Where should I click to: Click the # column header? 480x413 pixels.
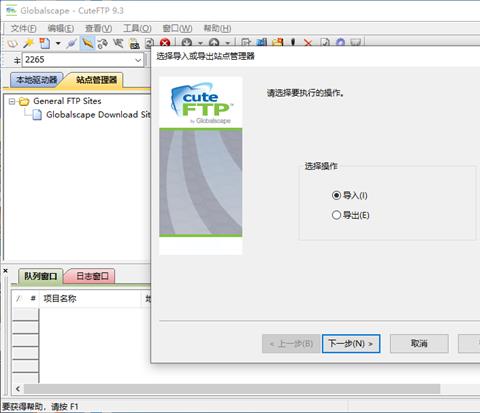[x=33, y=299]
